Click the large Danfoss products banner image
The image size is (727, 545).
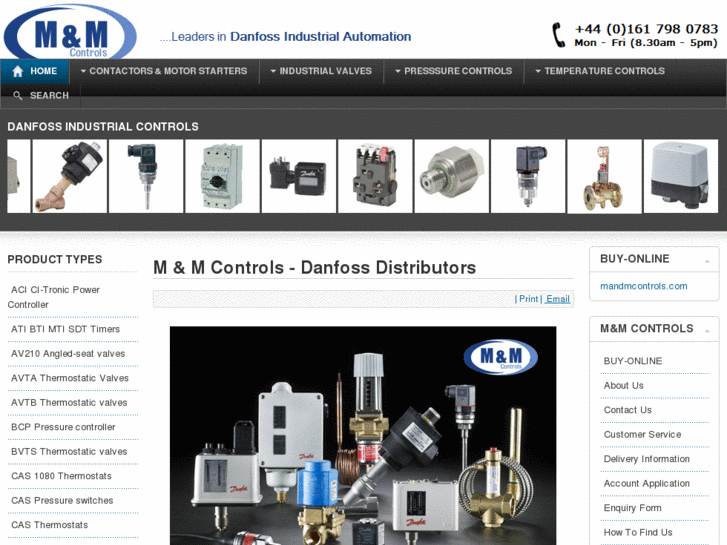[363, 436]
